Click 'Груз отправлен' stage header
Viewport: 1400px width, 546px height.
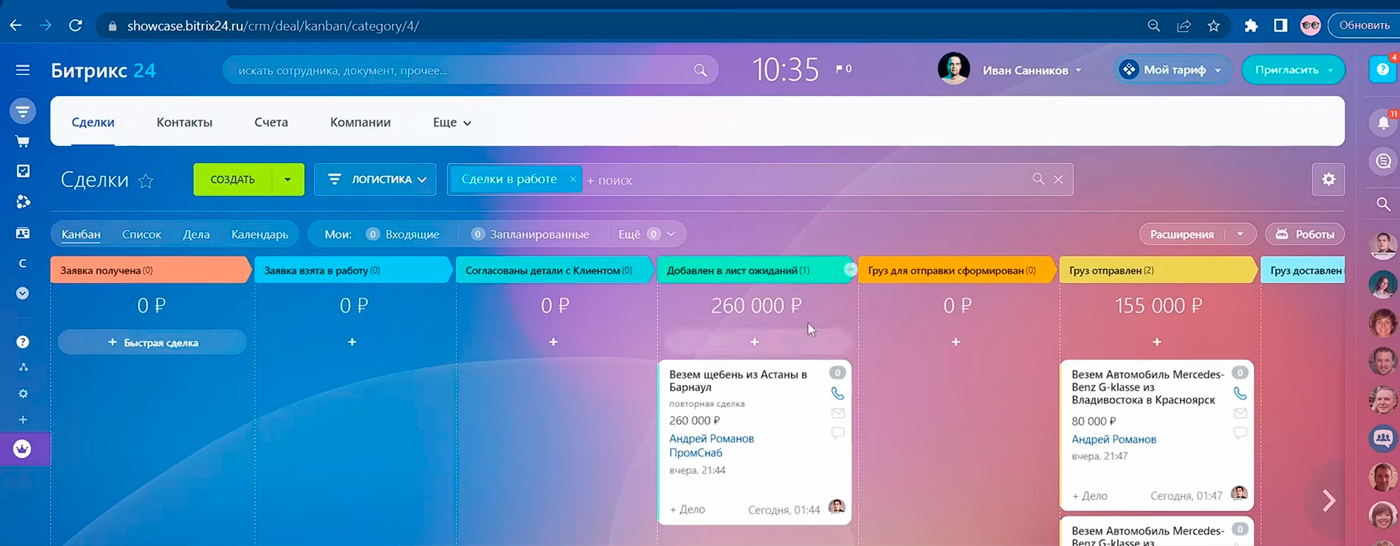pos(1158,270)
